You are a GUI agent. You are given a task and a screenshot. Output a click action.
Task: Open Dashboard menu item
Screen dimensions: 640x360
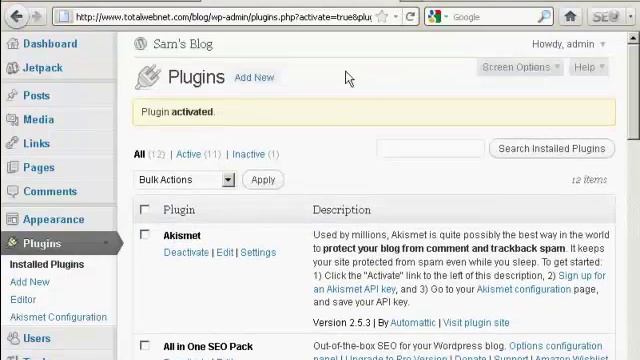tap(50, 44)
